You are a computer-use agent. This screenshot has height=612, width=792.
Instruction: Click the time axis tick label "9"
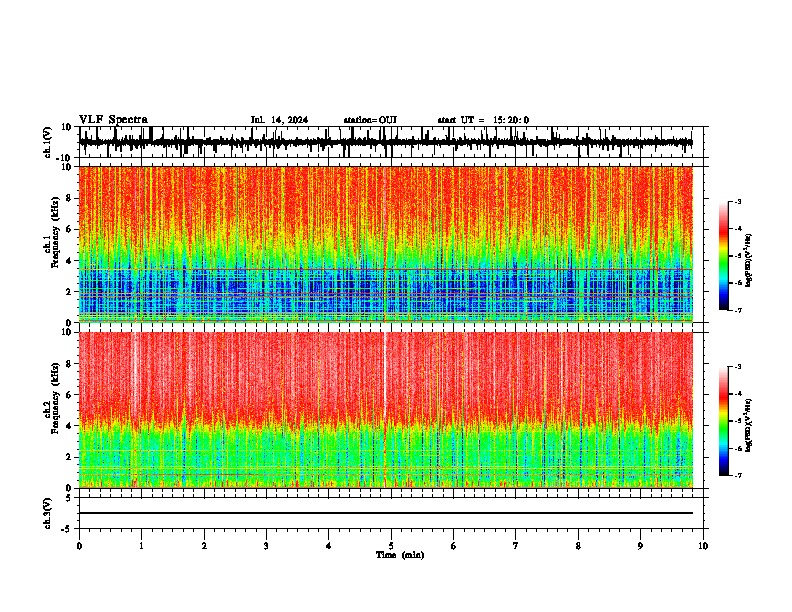(x=640, y=546)
